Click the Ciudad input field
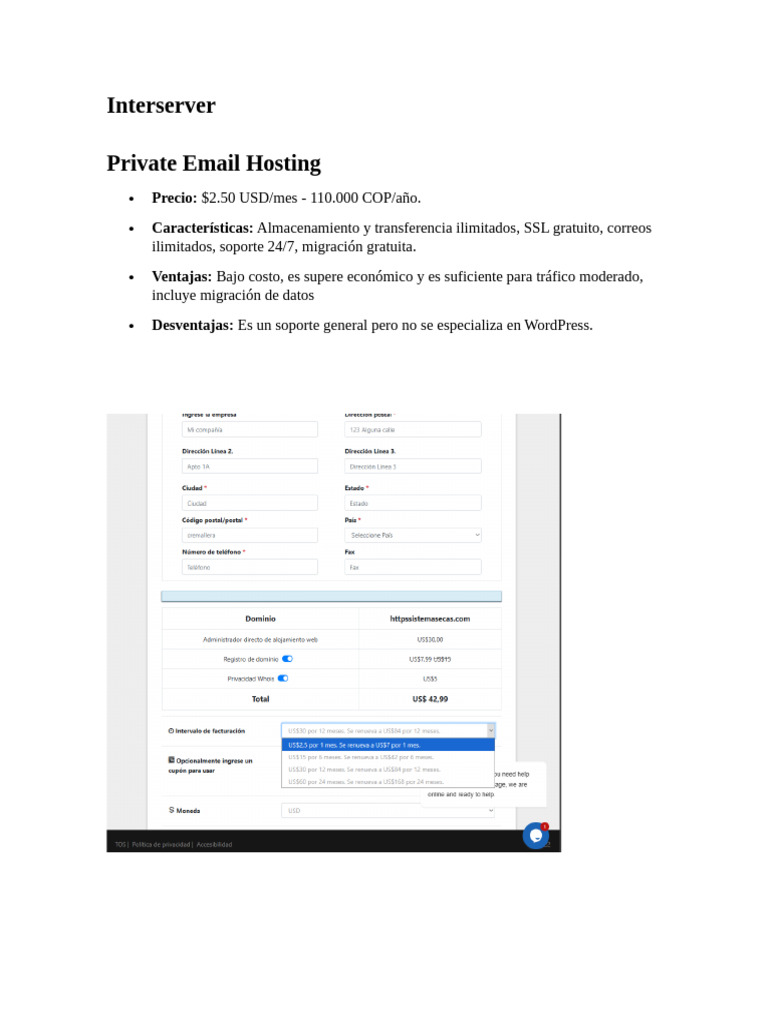 point(249,503)
